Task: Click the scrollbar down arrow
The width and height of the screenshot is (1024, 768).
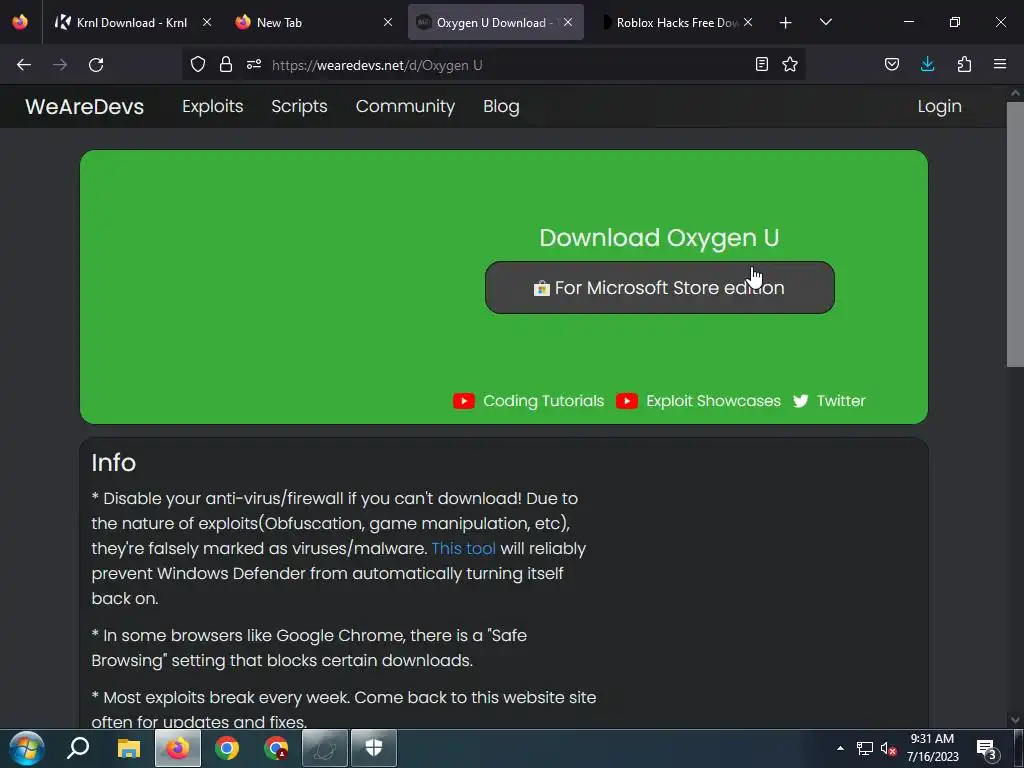Action: coord(1015,720)
